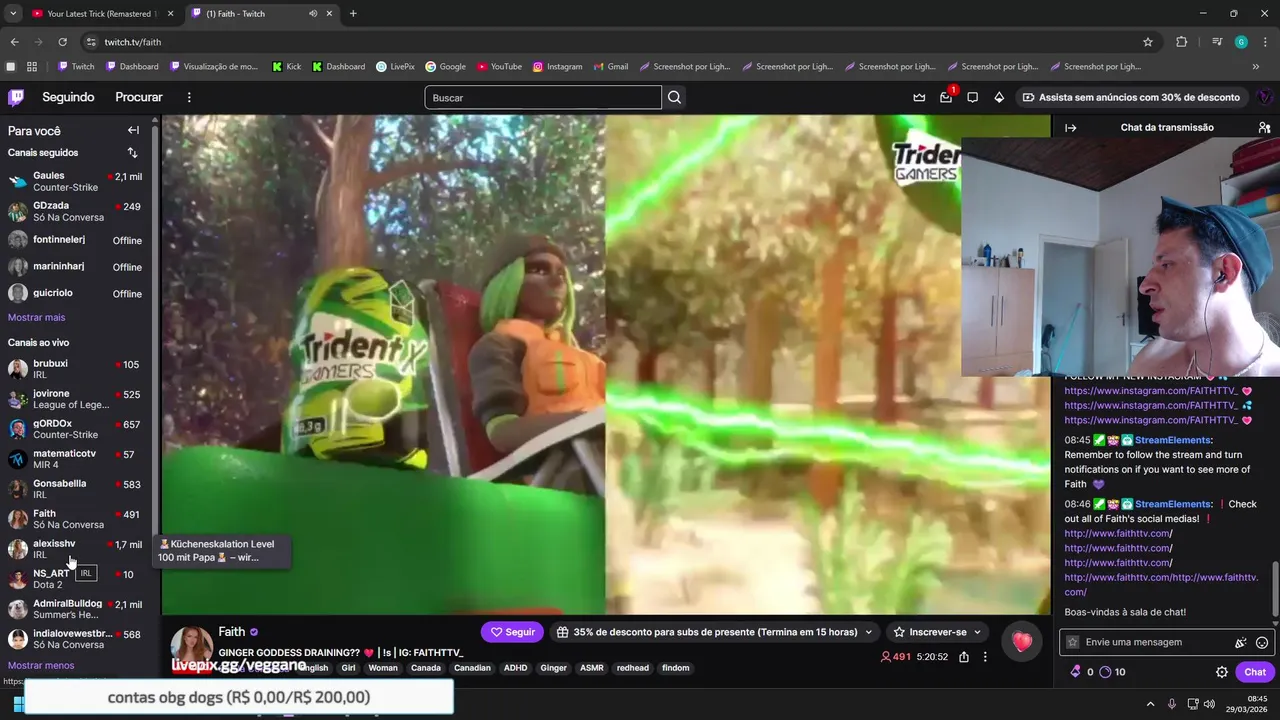Open the Chrome three-dot menu
This screenshot has width=1280, height=720.
click(1265, 42)
